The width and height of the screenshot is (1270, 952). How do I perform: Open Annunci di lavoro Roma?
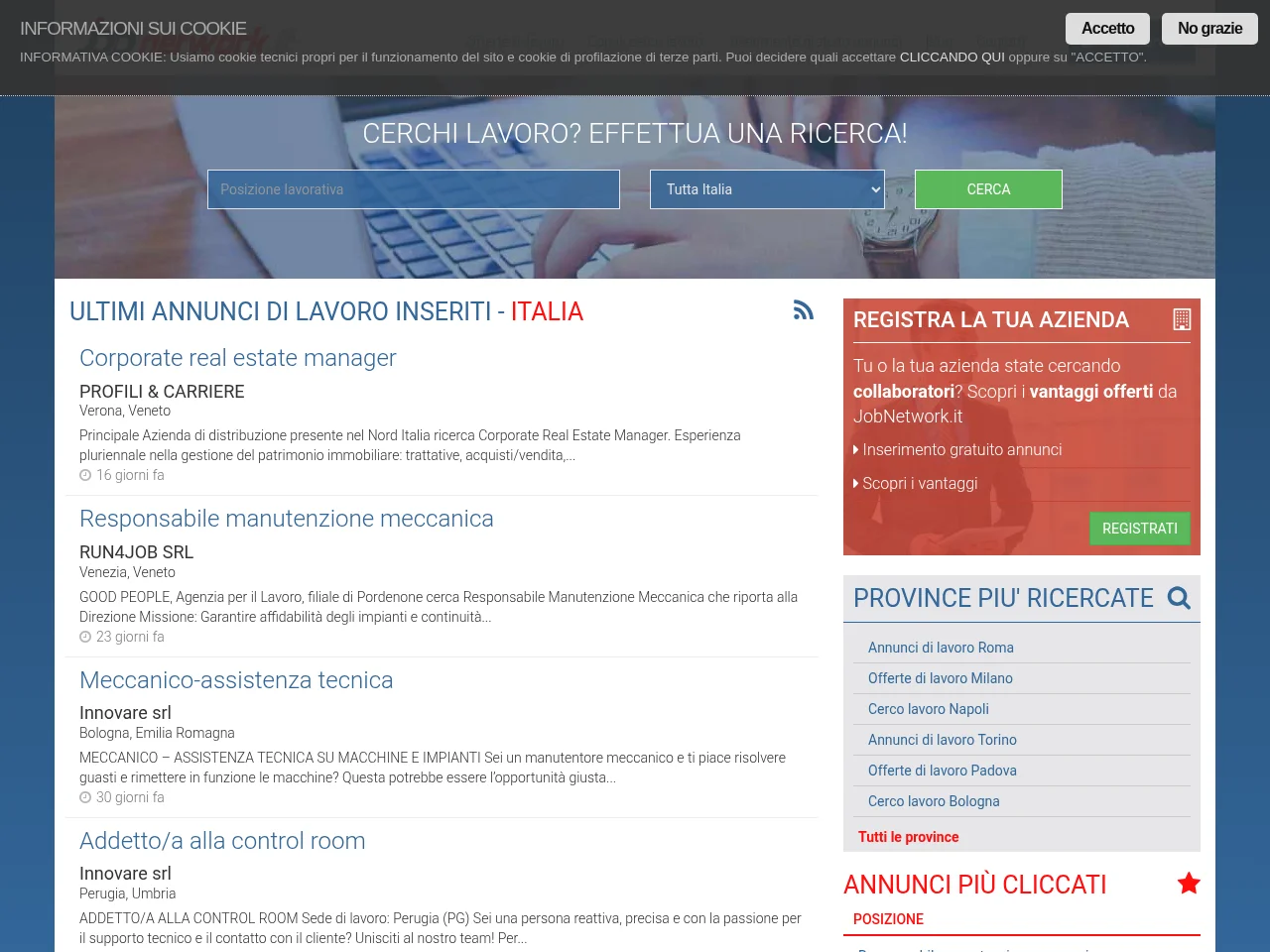(941, 648)
